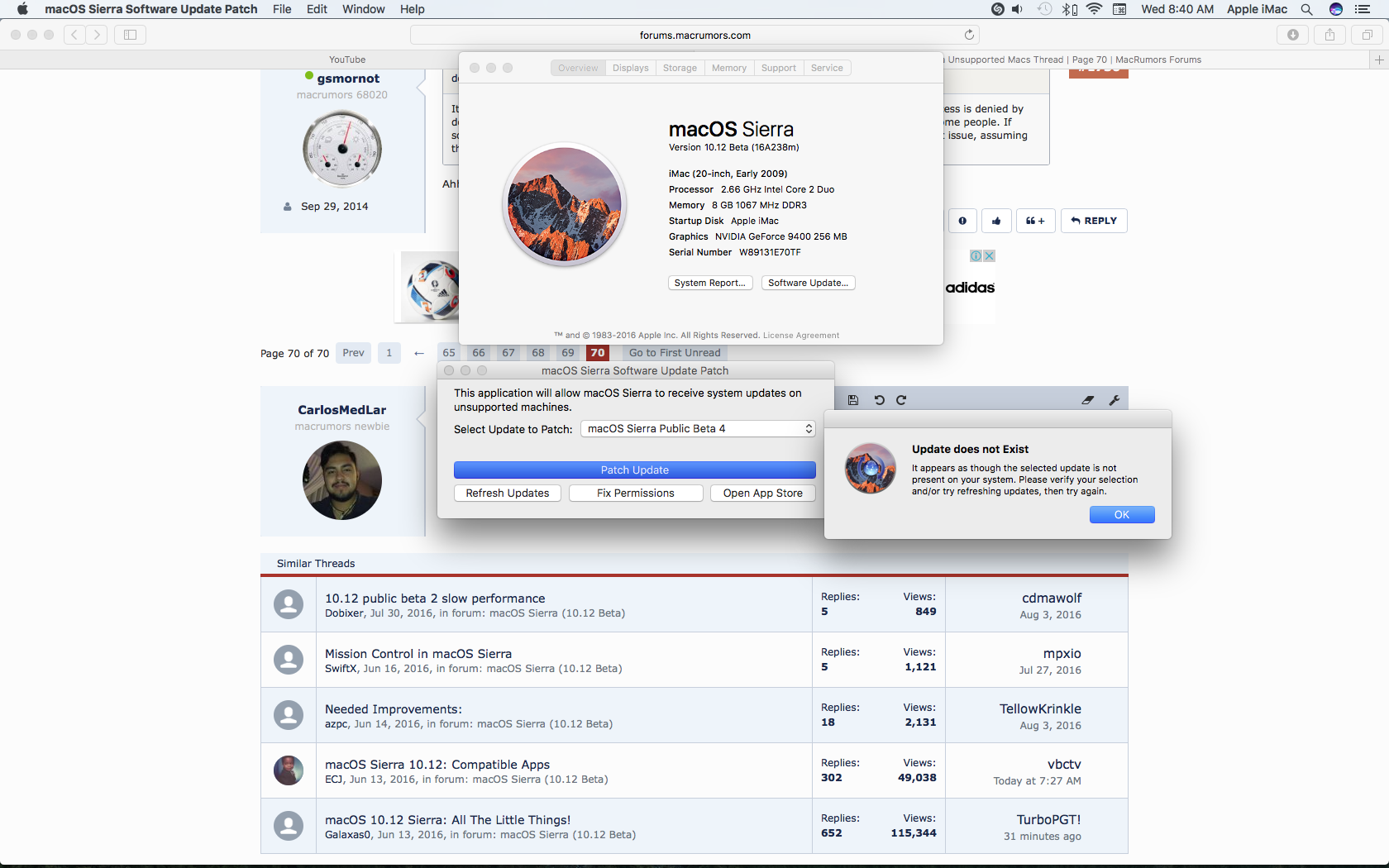The height and width of the screenshot is (868, 1389).
Task: Open the Edit menu
Action: point(317,9)
